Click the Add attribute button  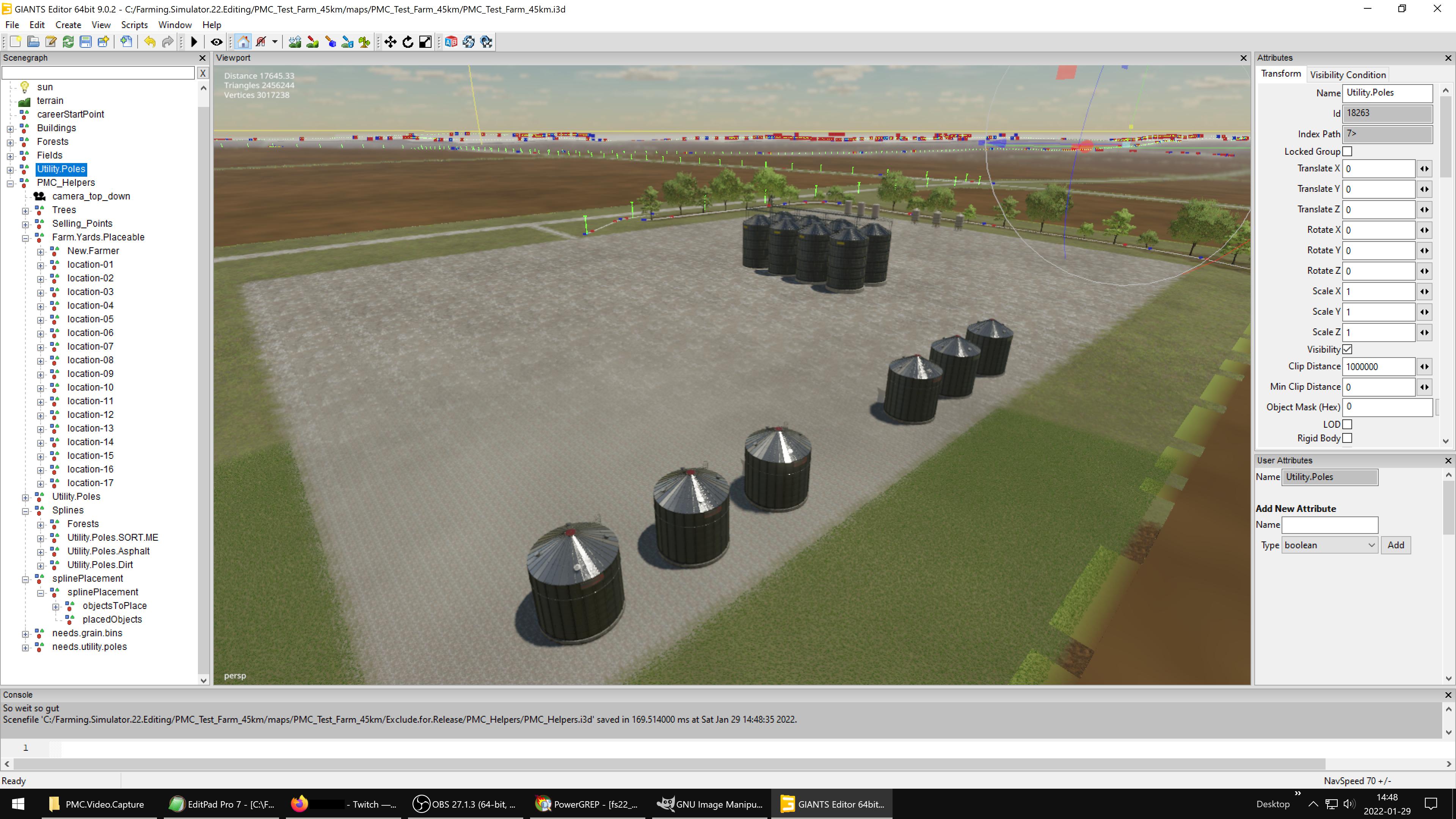1395,546
